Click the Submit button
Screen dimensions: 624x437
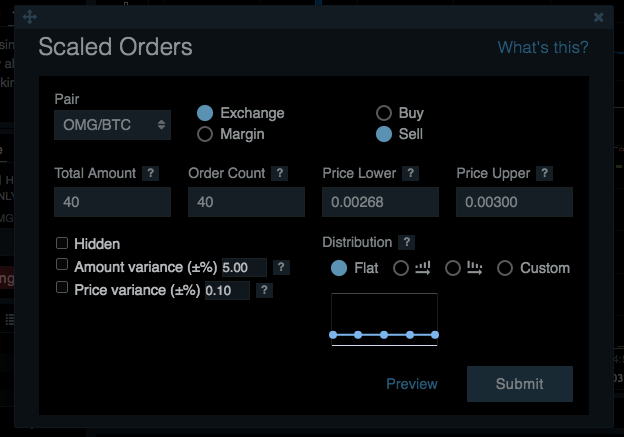pyautogui.click(x=519, y=384)
